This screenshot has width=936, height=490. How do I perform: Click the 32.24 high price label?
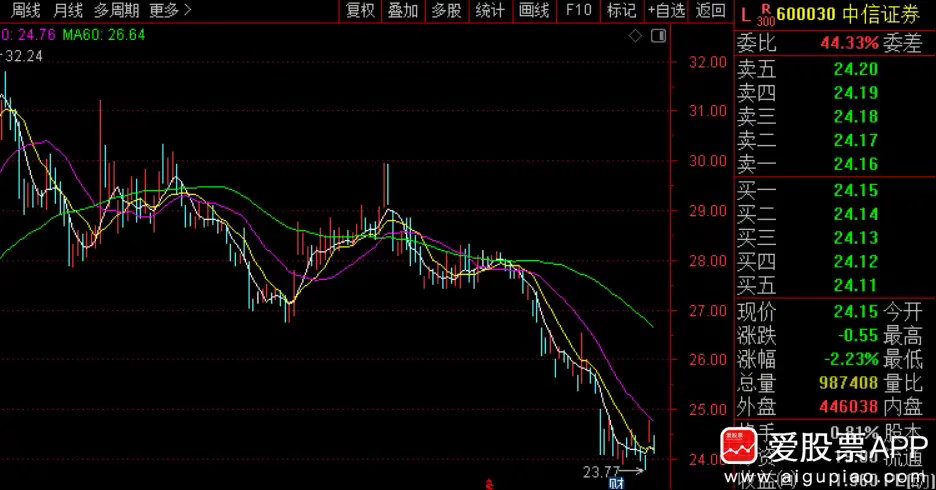click(x=24, y=56)
